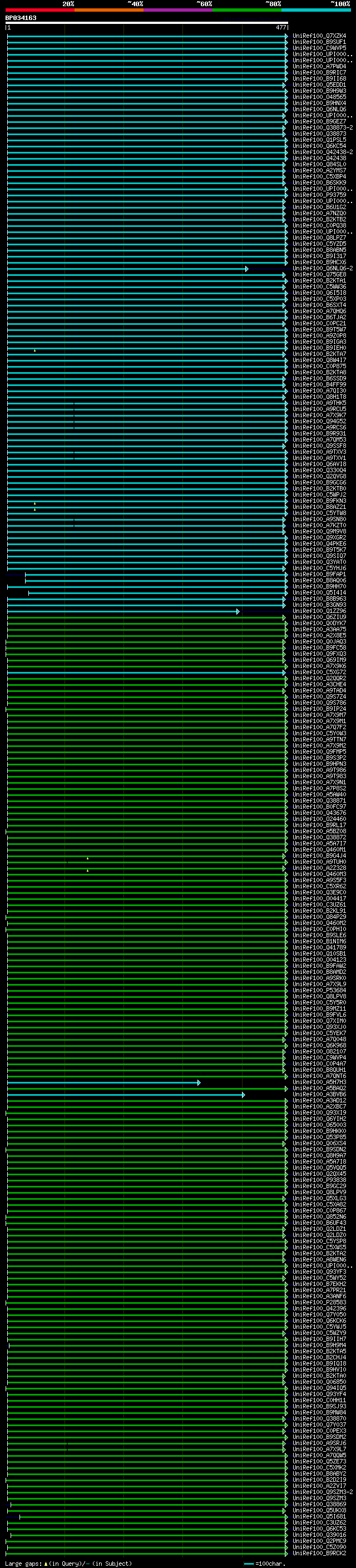Select the UniRef100_Q3YAT0 label

[319, 562]
